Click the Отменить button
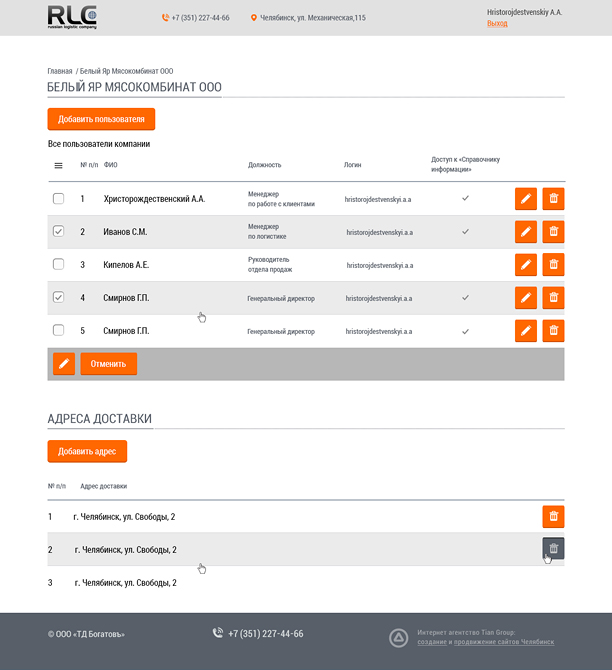This screenshot has width=612, height=670. tap(109, 364)
